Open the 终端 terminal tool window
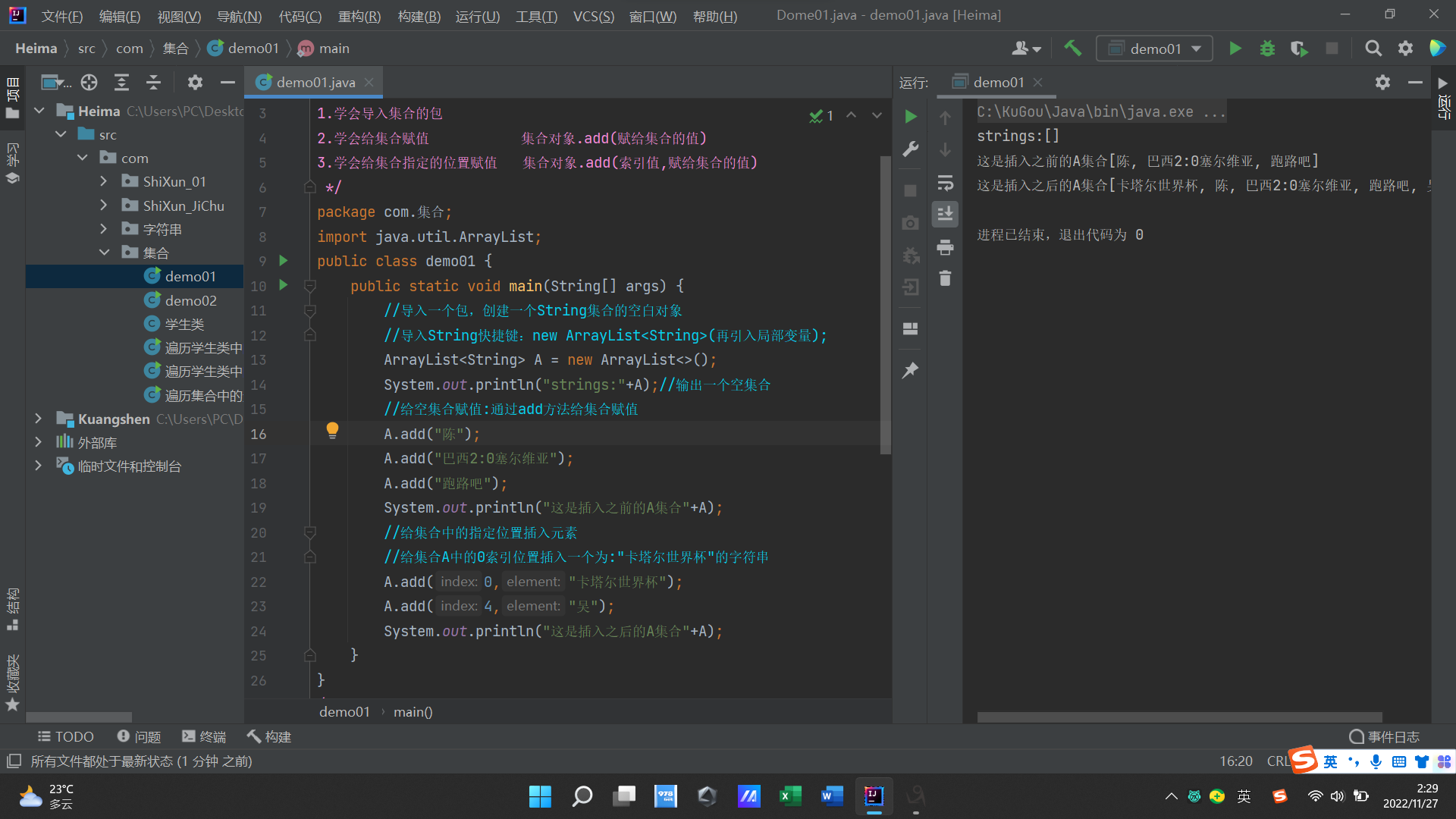Image resolution: width=1456 pixels, height=819 pixels. [x=204, y=736]
